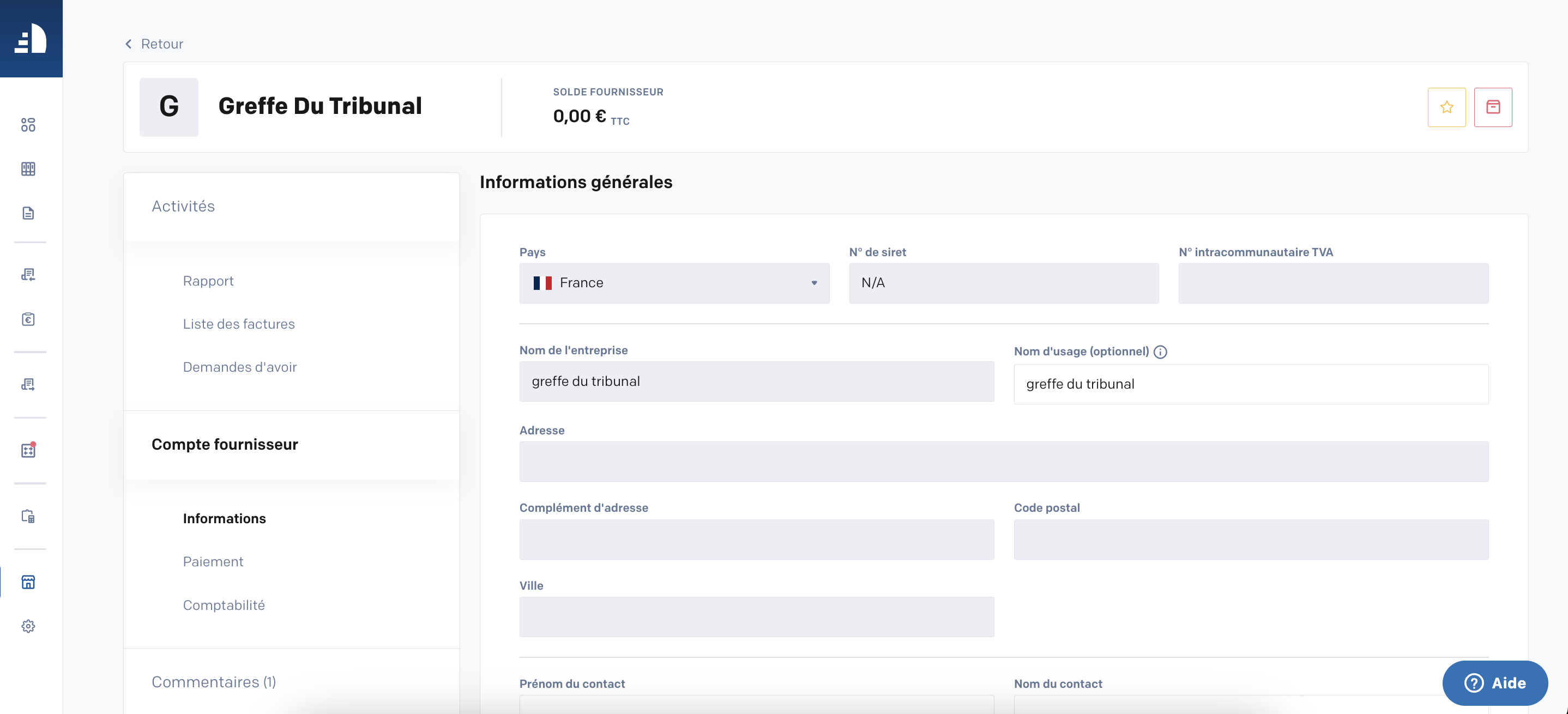Click the Greffe Du Tribunal title
1568x714 pixels.
(320, 106)
